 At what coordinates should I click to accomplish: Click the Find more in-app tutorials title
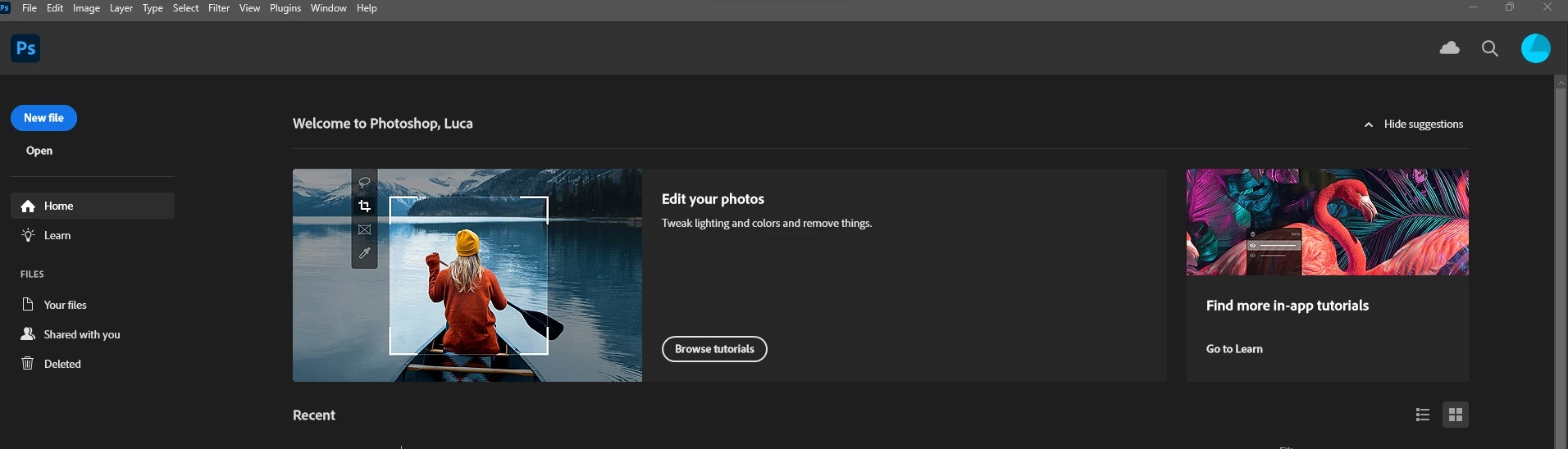click(1287, 306)
